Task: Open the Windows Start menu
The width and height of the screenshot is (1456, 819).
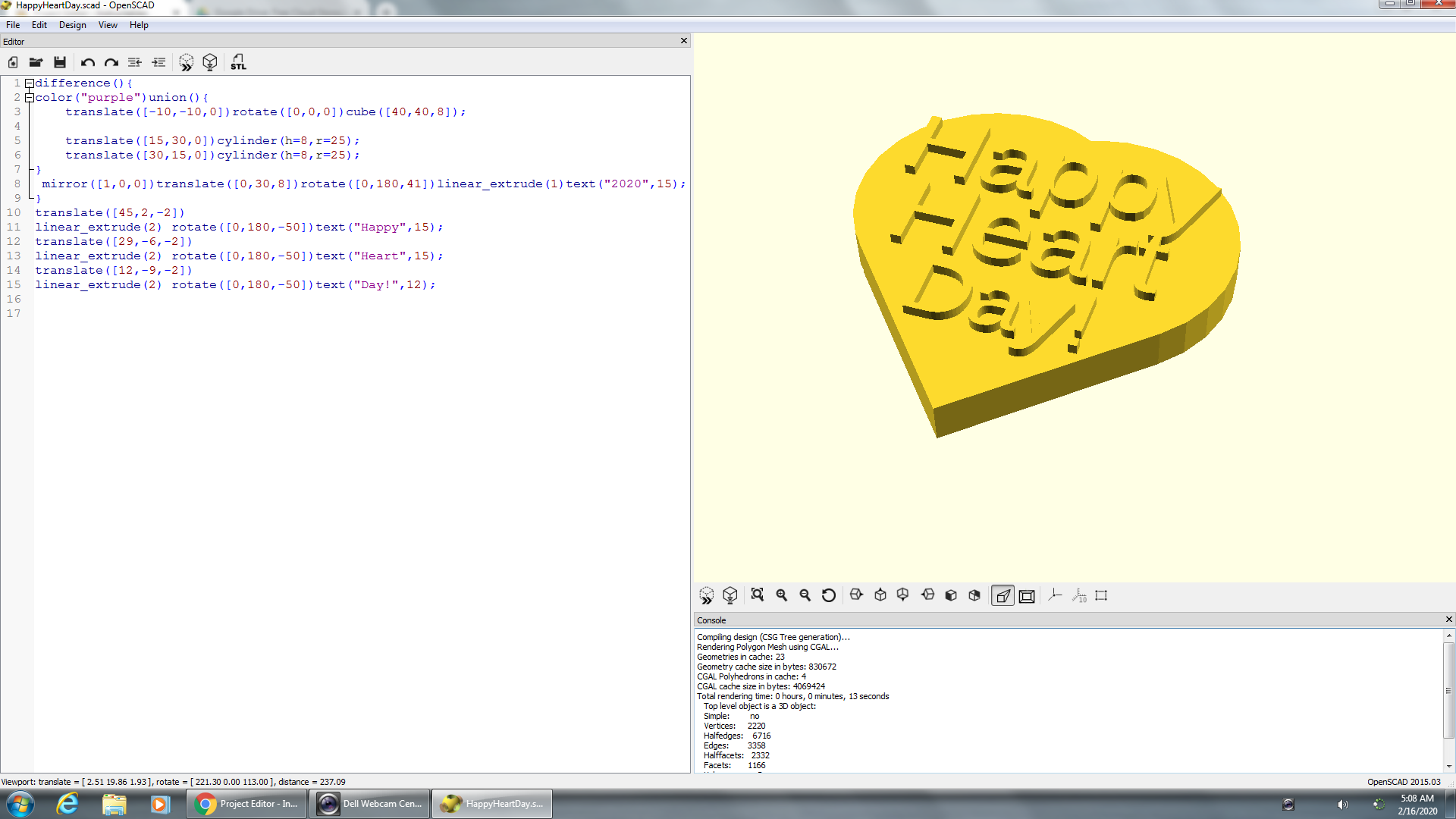Action: (20, 804)
